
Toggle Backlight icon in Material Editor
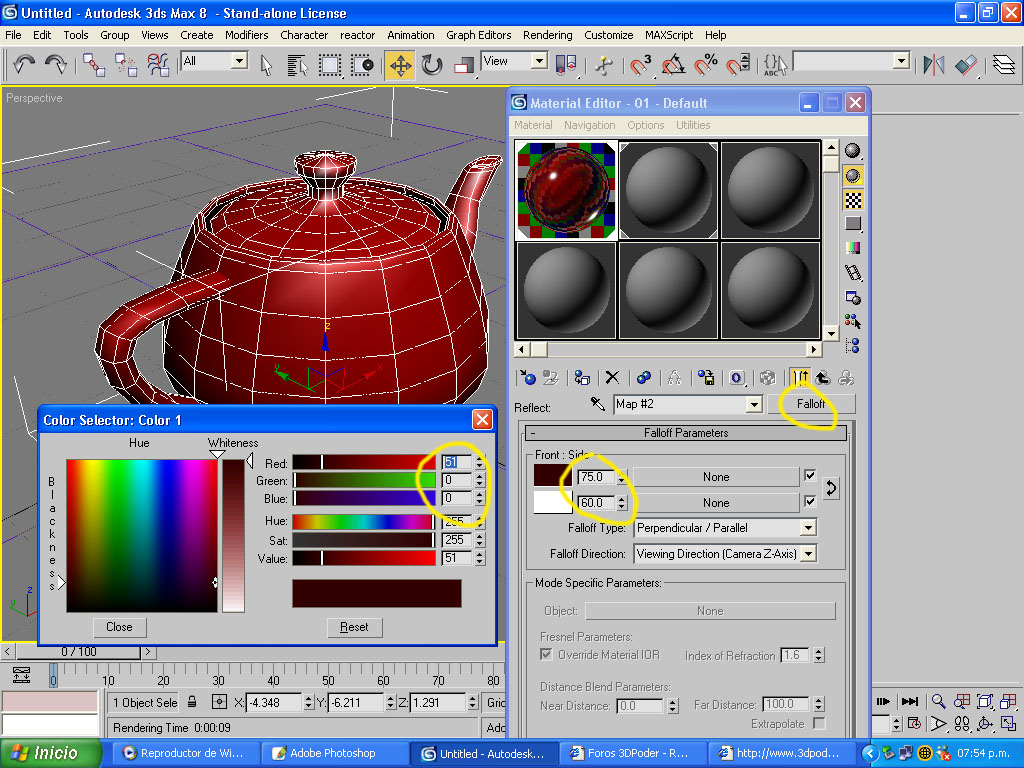(853, 175)
